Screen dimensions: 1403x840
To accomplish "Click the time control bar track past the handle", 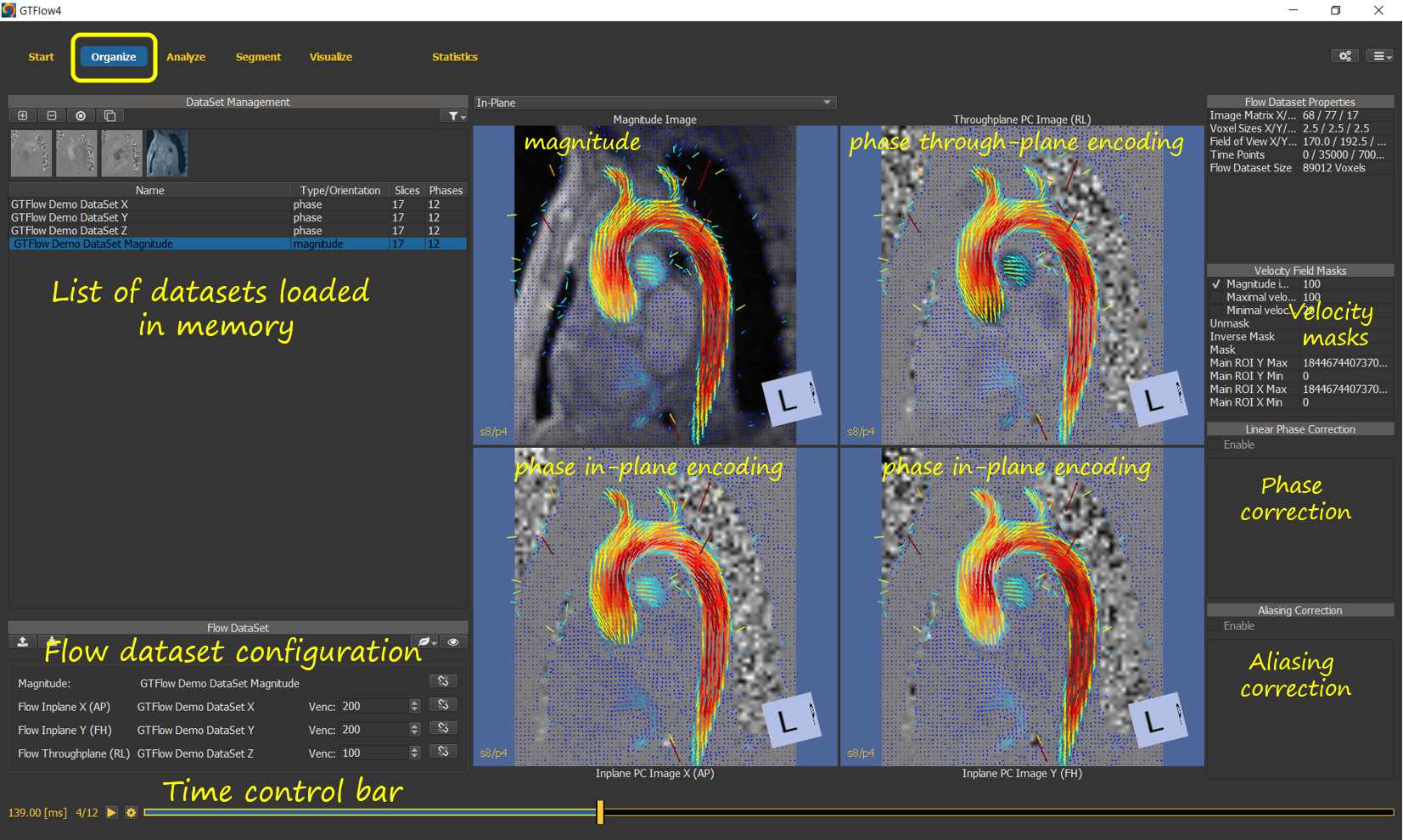I will pyautogui.click(x=999, y=812).
